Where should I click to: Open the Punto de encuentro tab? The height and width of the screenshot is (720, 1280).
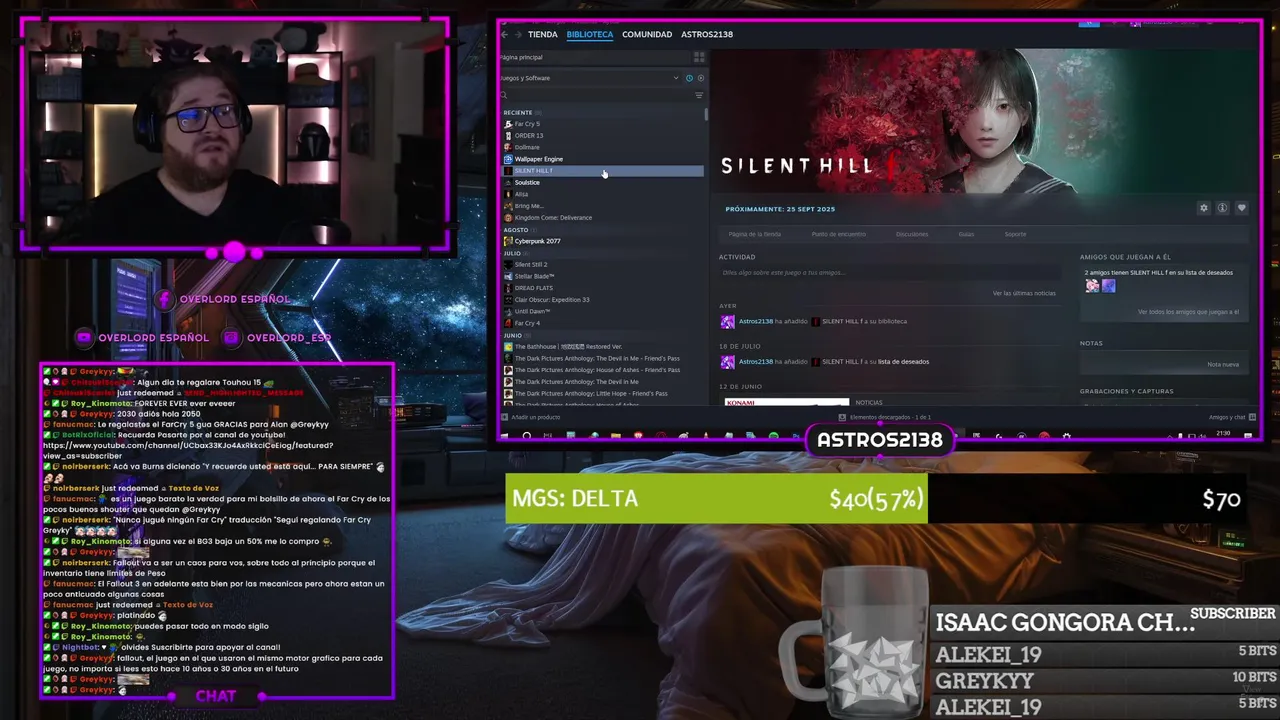pos(838,234)
